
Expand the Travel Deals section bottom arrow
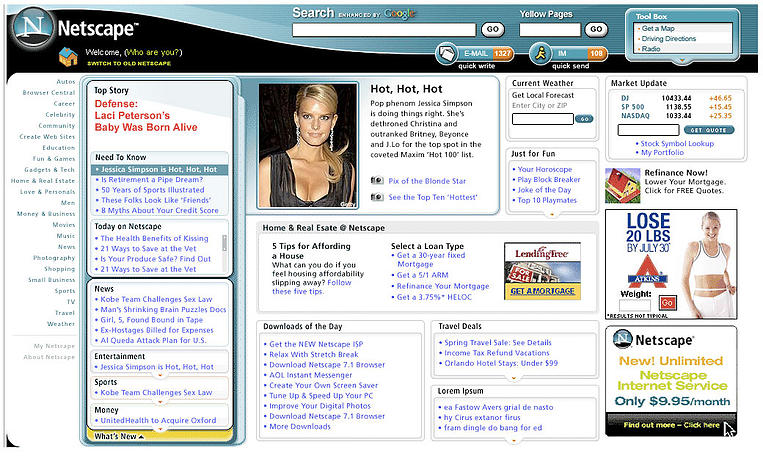click(x=514, y=377)
